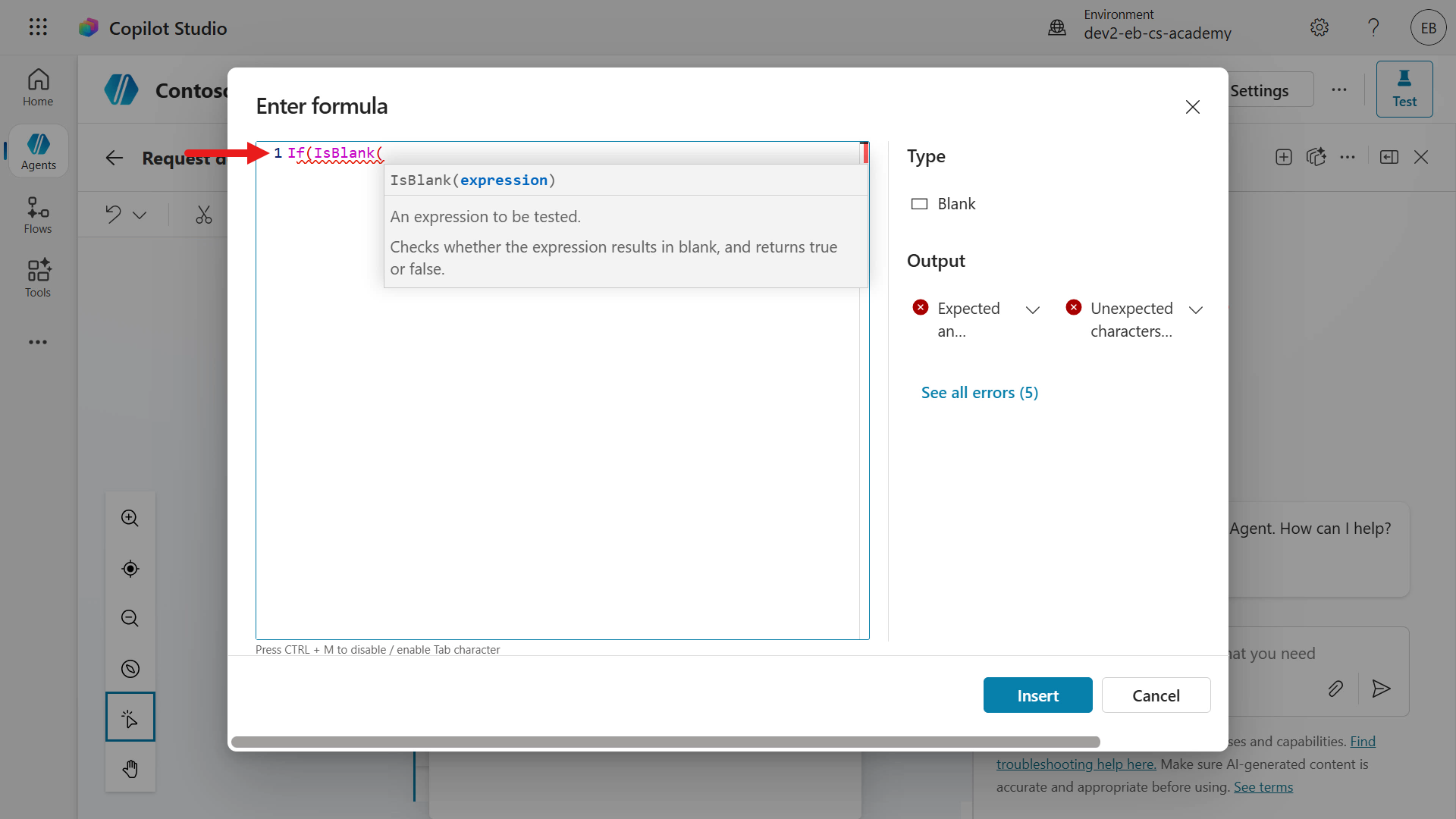The width and height of the screenshot is (1456, 819).
Task: Go to the Home navigation item
Action: point(38,88)
